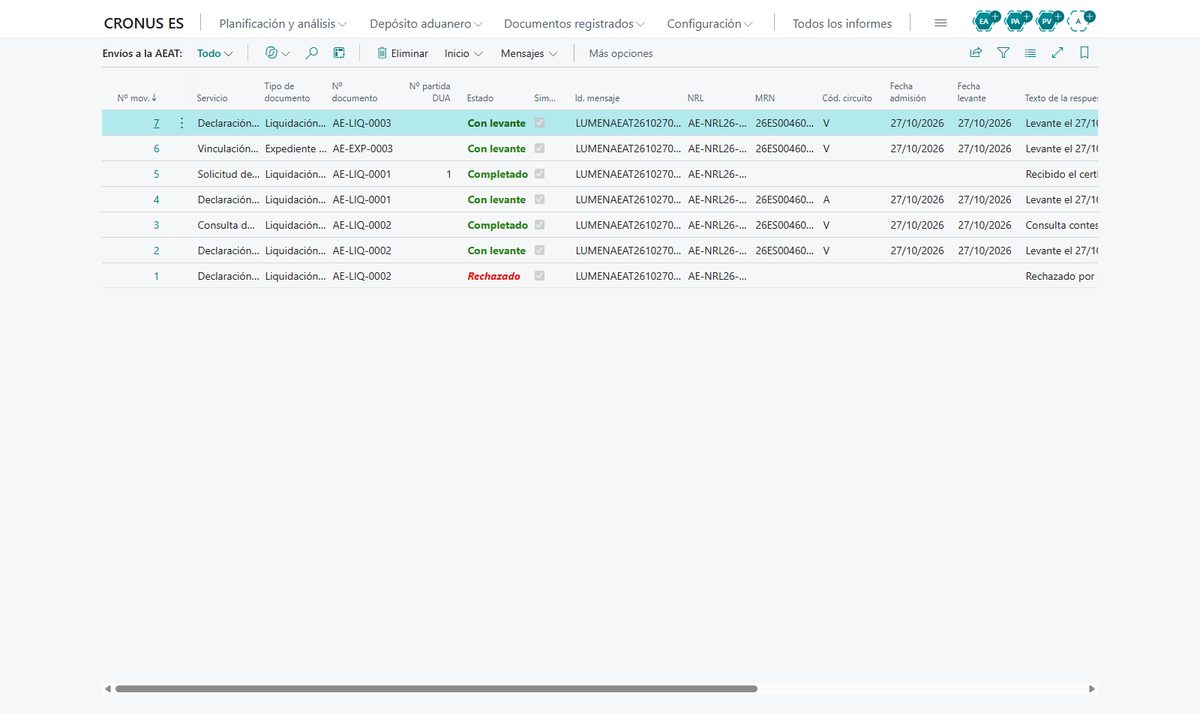Click the Eliminar trash button
The image size is (1200, 714).
[x=402, y=53]
